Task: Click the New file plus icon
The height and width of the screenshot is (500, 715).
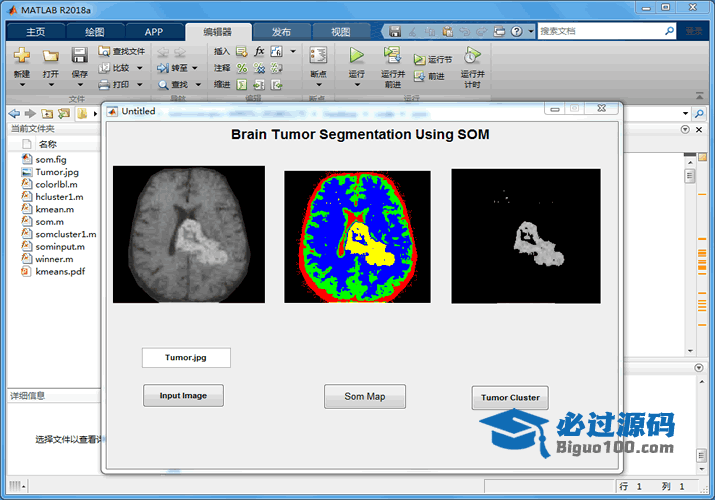Action: pyautogui.click(x=21, y=56)
